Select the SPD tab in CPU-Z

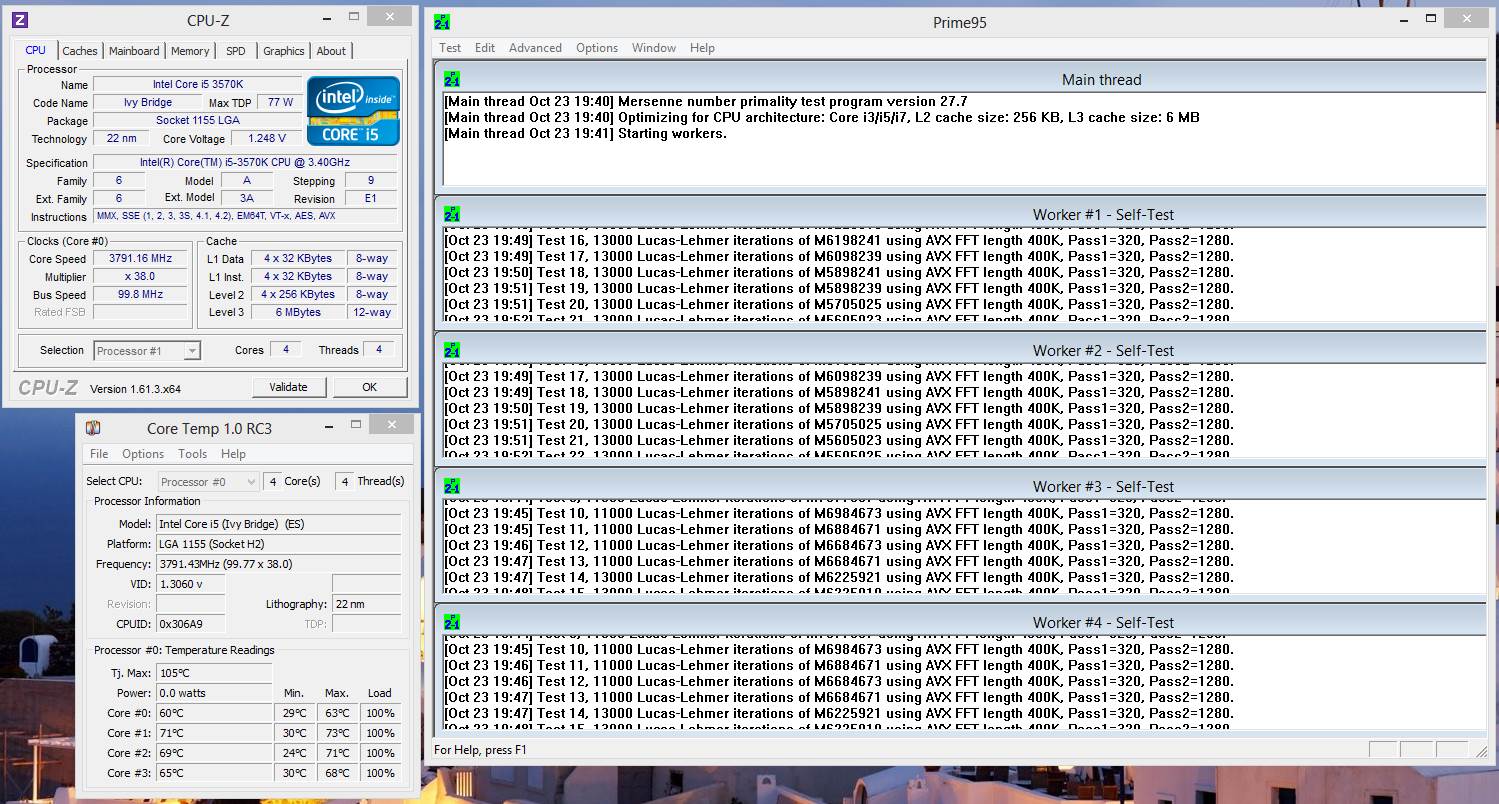pos(236,51)
